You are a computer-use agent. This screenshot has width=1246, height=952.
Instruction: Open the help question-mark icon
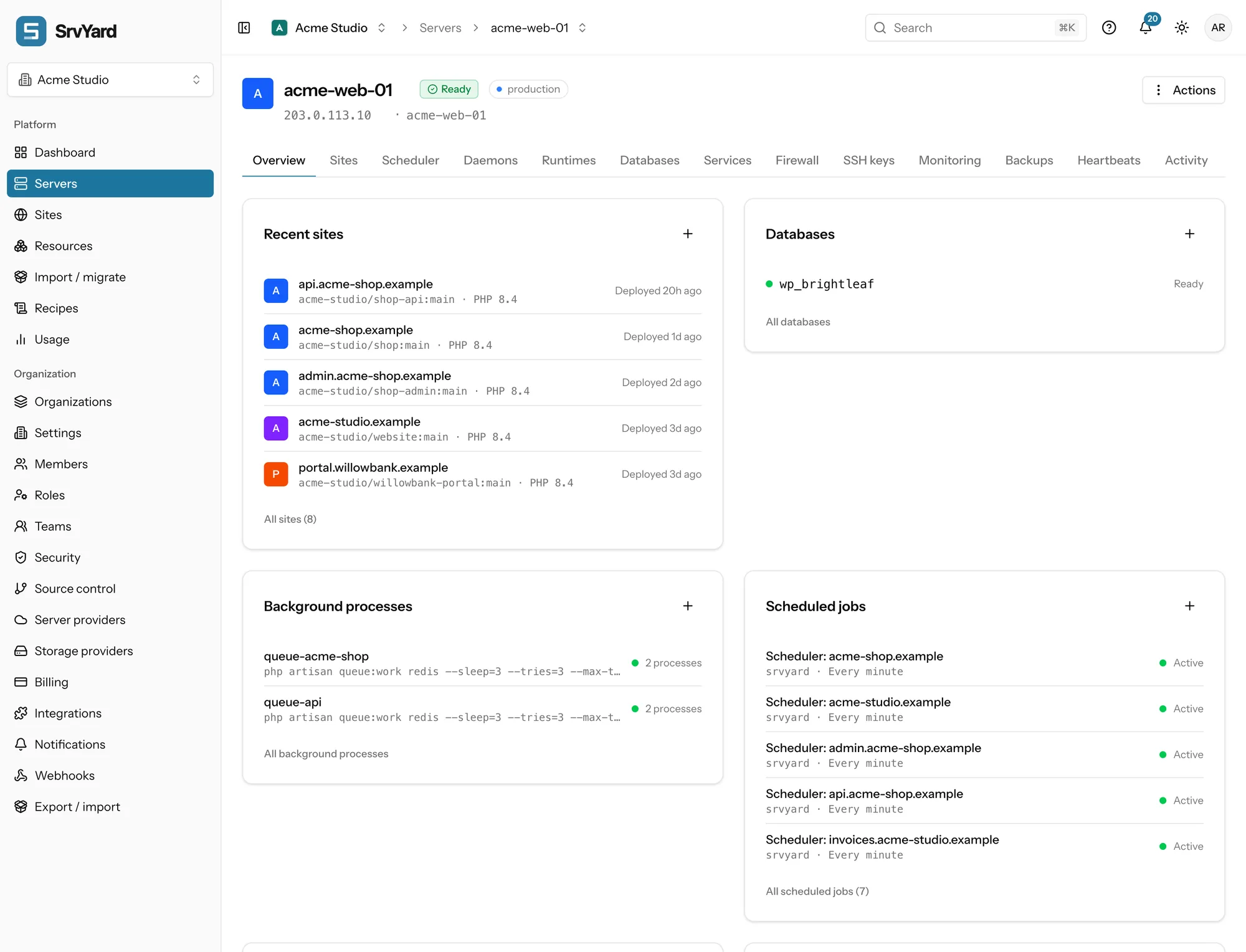(x=1109, y=28)
